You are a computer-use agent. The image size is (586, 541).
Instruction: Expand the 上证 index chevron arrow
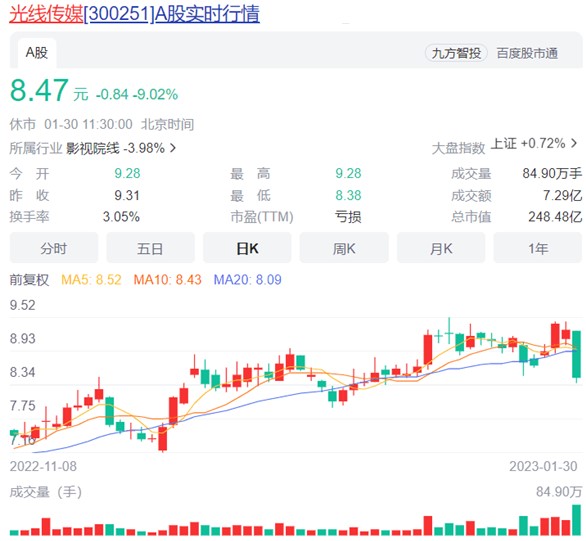pos(574,143)
